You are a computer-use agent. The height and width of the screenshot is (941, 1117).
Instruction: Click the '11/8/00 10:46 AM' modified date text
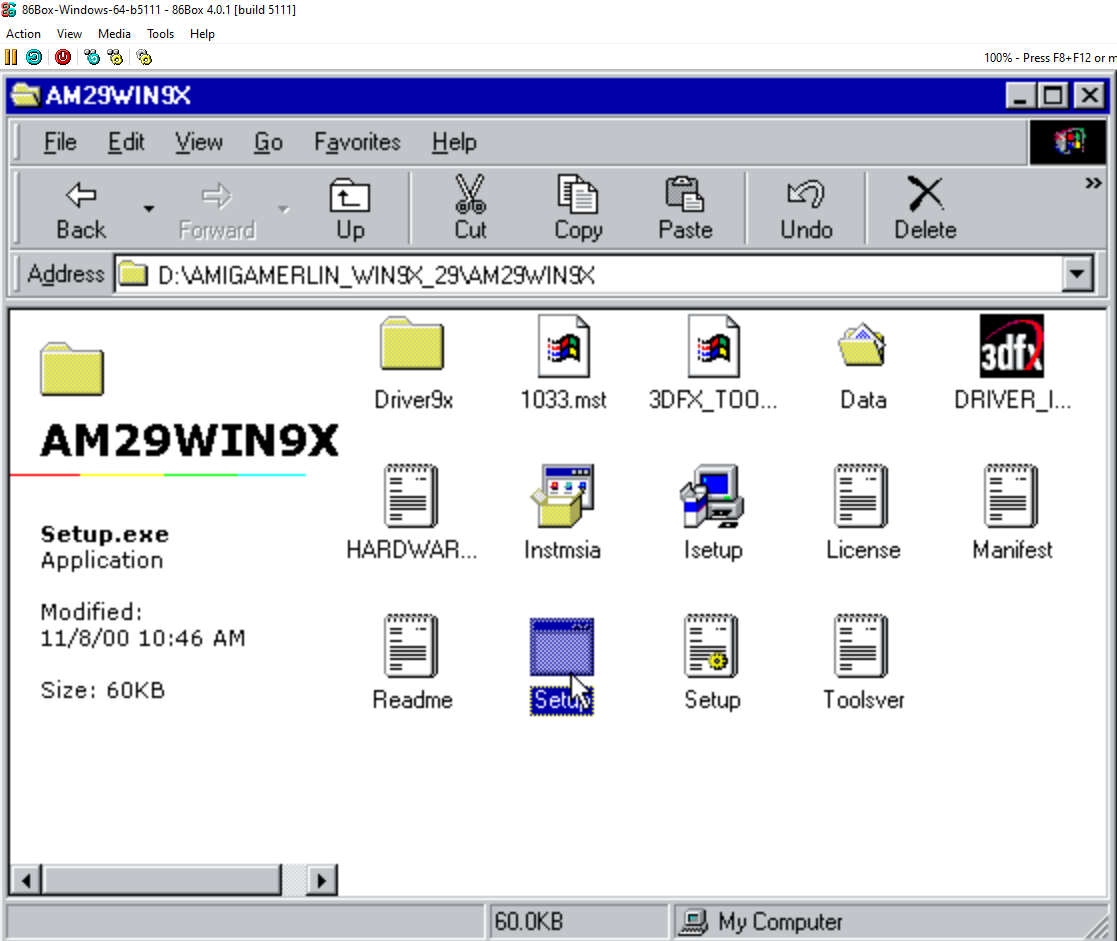142,638
